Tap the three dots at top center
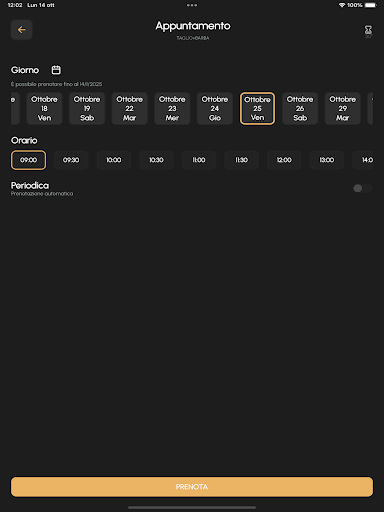The height and width of the screenshot is (512, 384). pyautogui.click(x=192, y=5)
